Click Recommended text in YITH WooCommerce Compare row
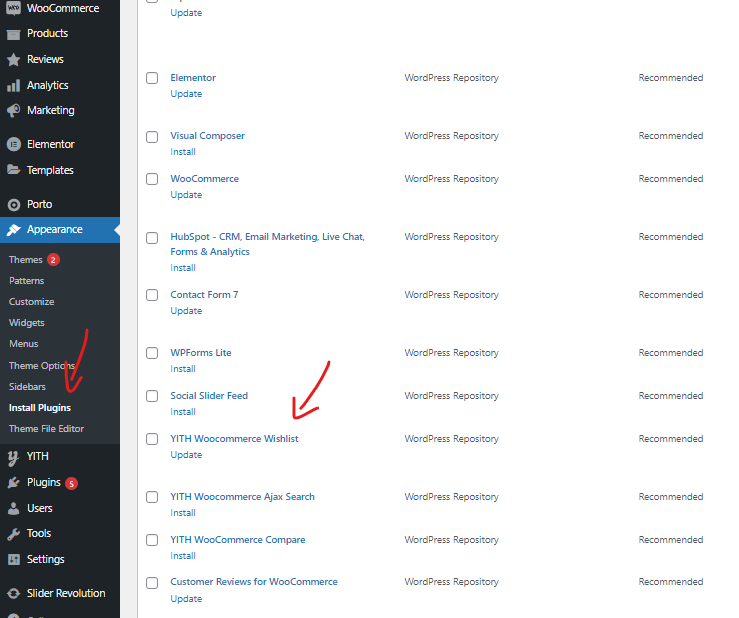Viewport: 739px width, 618px height. click(x=671, y=540)
